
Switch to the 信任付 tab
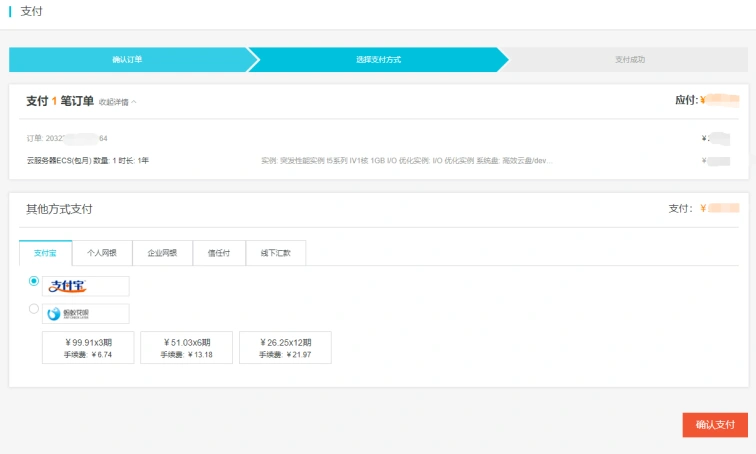pos(219,253)
